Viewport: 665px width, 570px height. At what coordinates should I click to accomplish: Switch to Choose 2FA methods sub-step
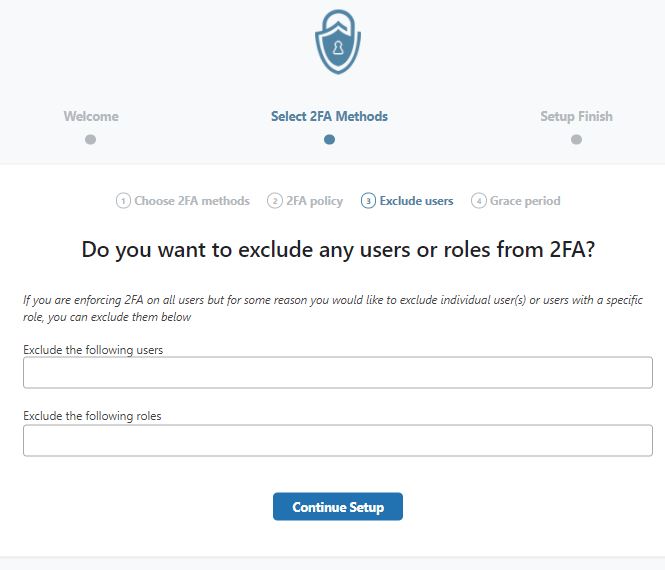click(192, 201)
